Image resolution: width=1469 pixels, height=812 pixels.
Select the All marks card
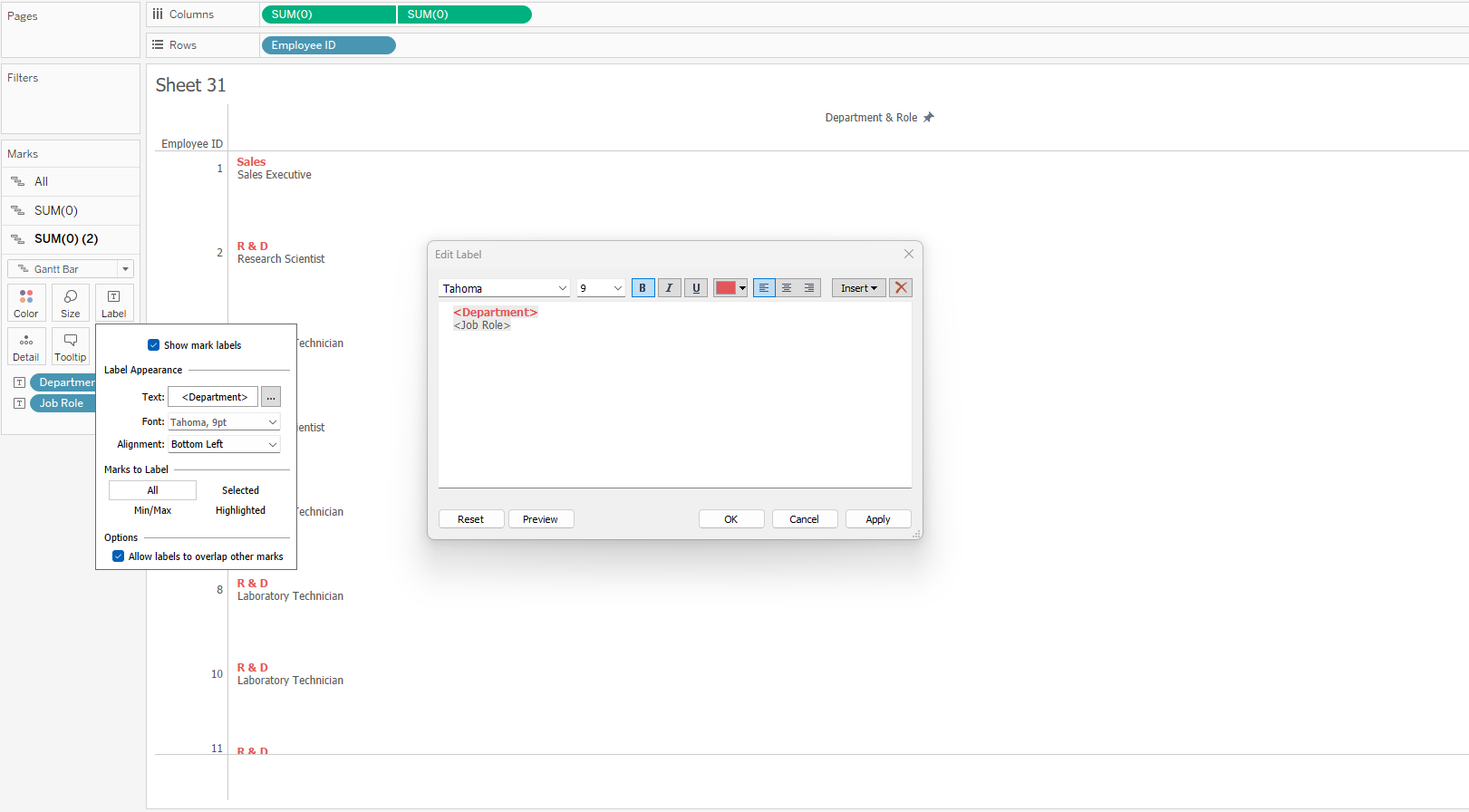click(71, 181)
